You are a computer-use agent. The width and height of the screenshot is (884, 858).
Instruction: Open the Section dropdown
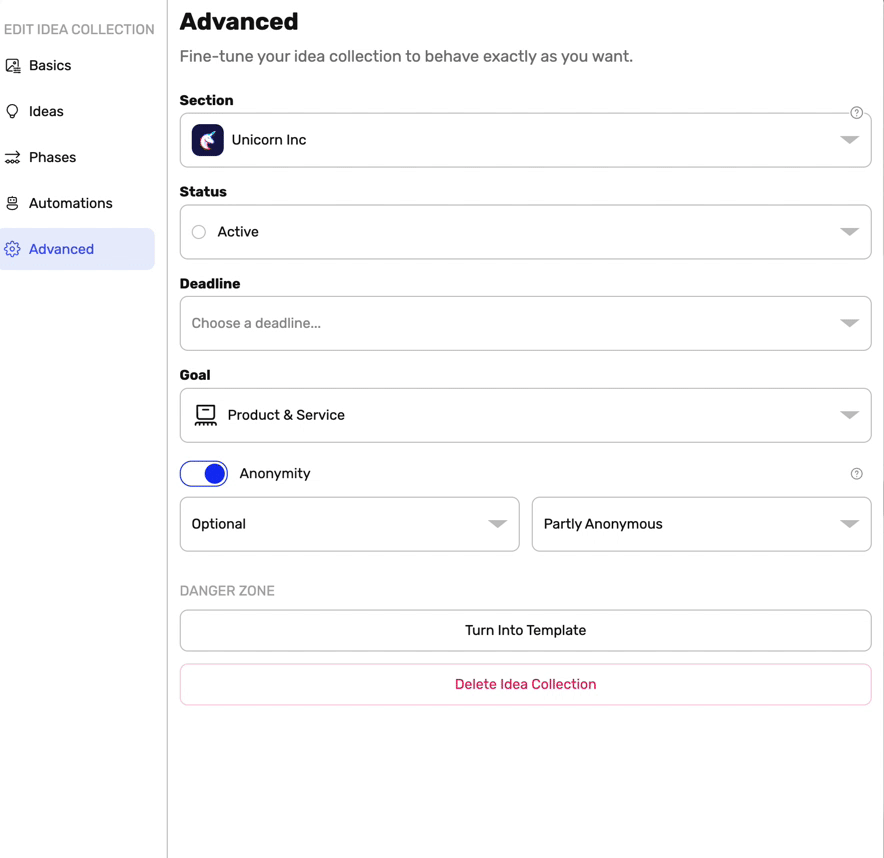[x=850, y=140]
